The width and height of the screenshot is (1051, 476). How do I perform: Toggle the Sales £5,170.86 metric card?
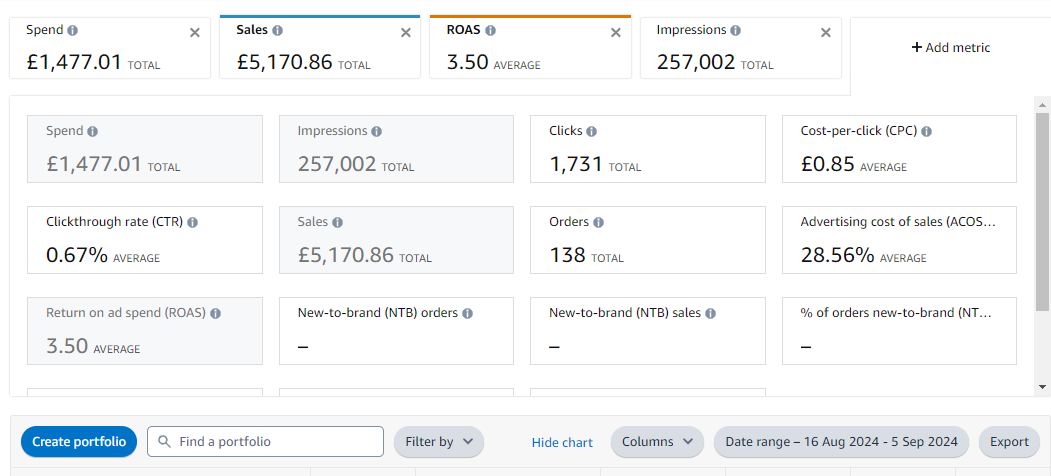(396, 240)
